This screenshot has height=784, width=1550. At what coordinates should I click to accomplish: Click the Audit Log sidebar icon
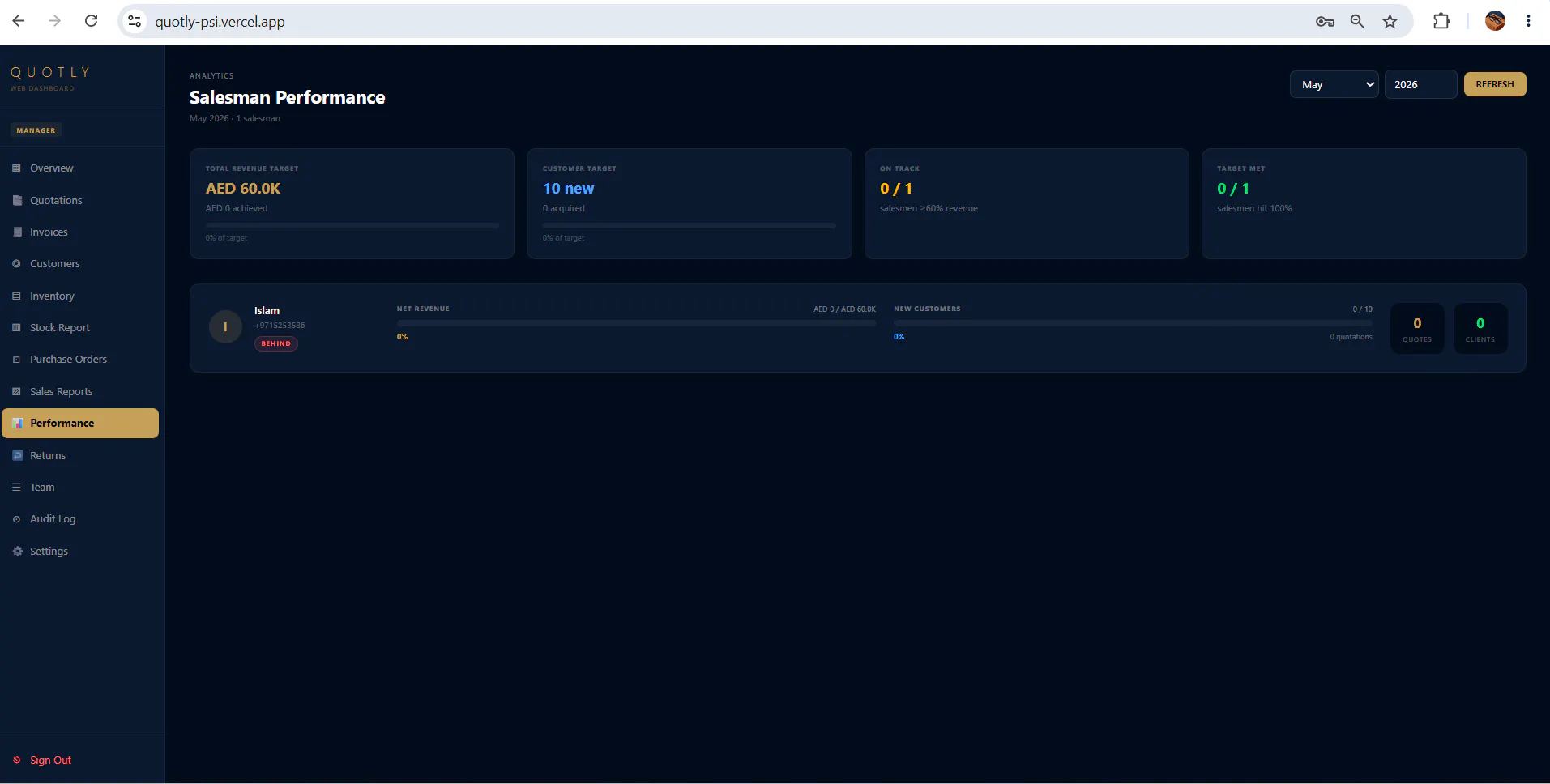click(x=16, y=519)
